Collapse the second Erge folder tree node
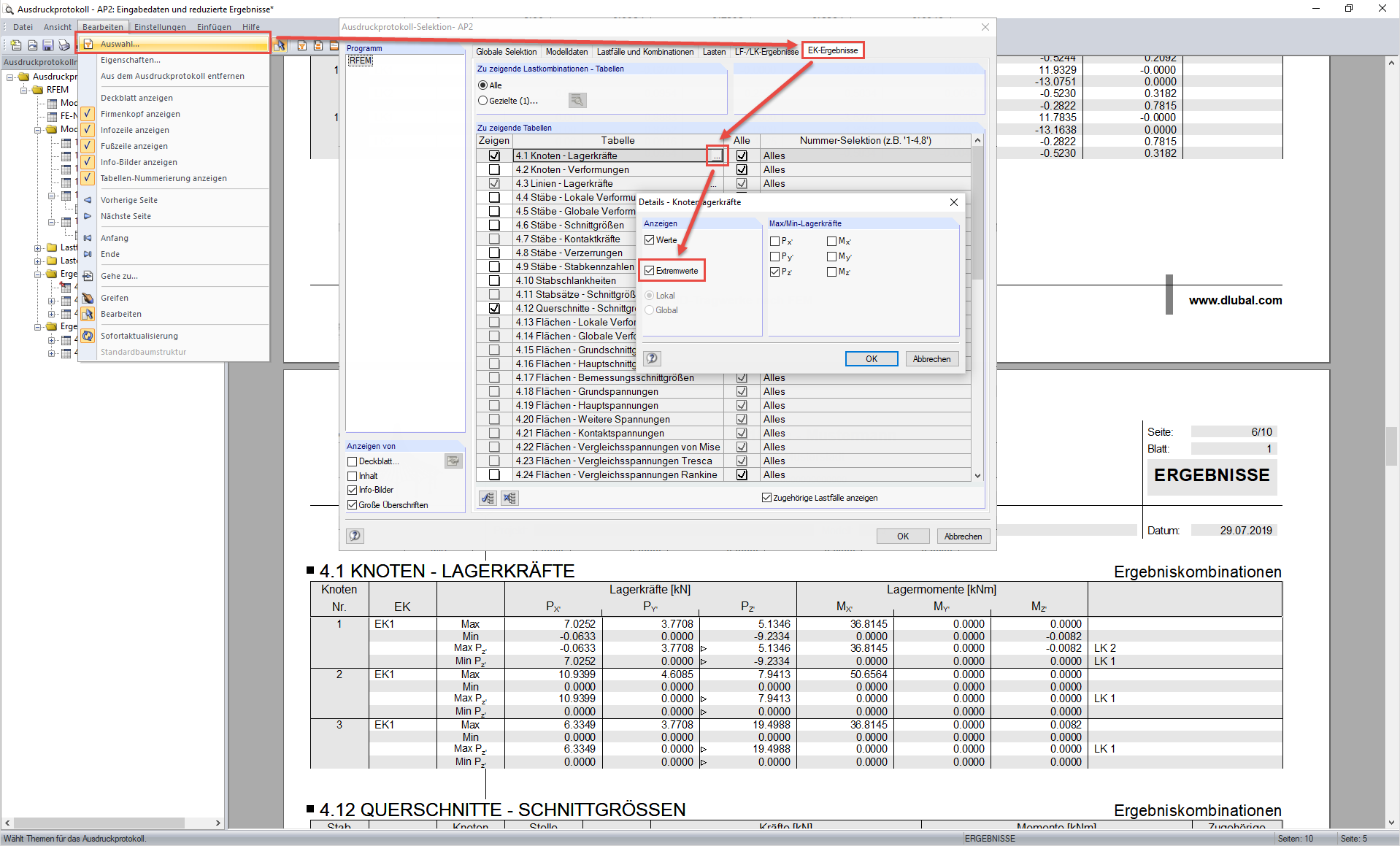 point(37,327)
